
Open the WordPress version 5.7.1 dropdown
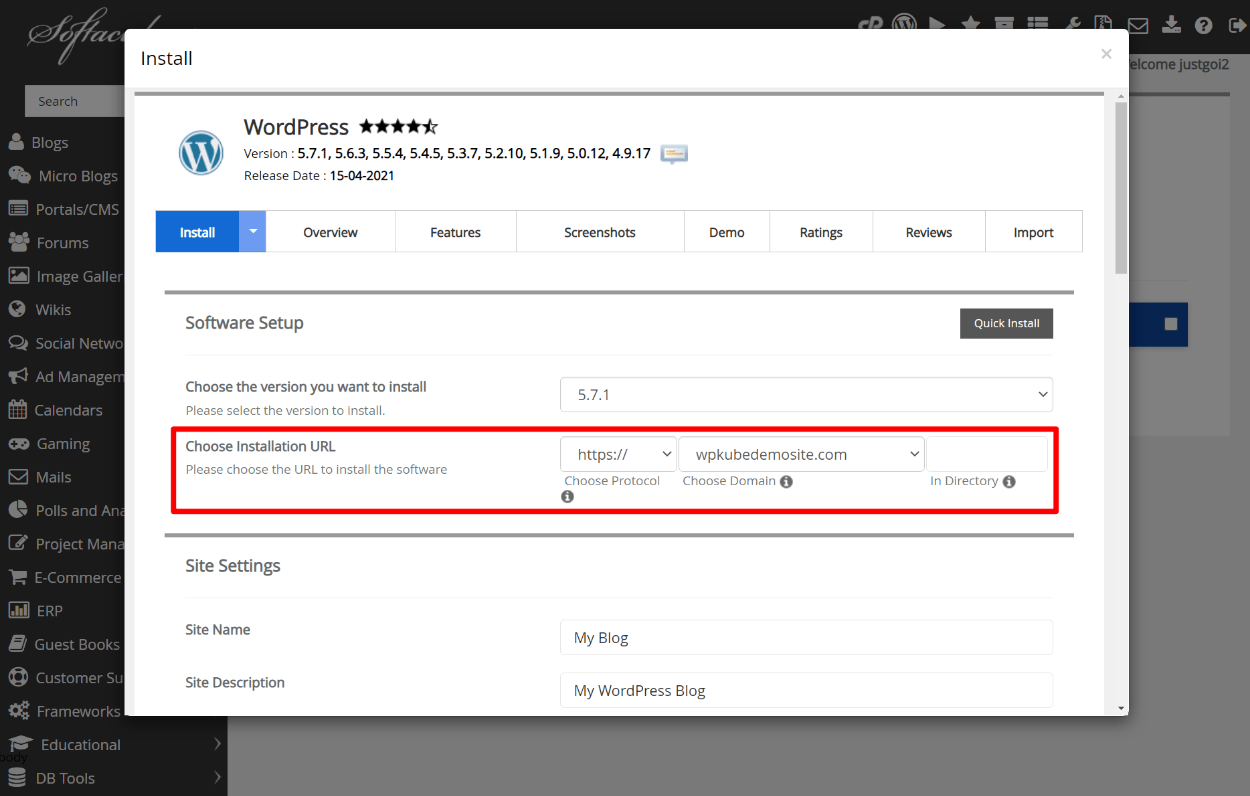806,394
